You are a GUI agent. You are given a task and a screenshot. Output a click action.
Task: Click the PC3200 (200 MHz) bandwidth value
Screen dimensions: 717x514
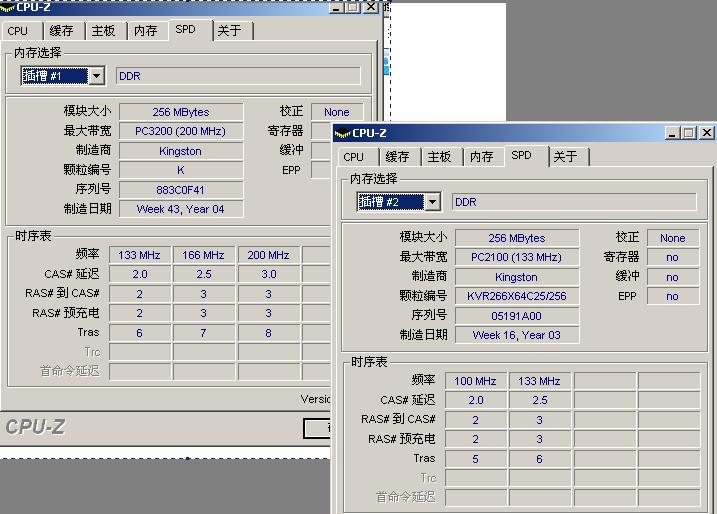[x=181, y=131]
